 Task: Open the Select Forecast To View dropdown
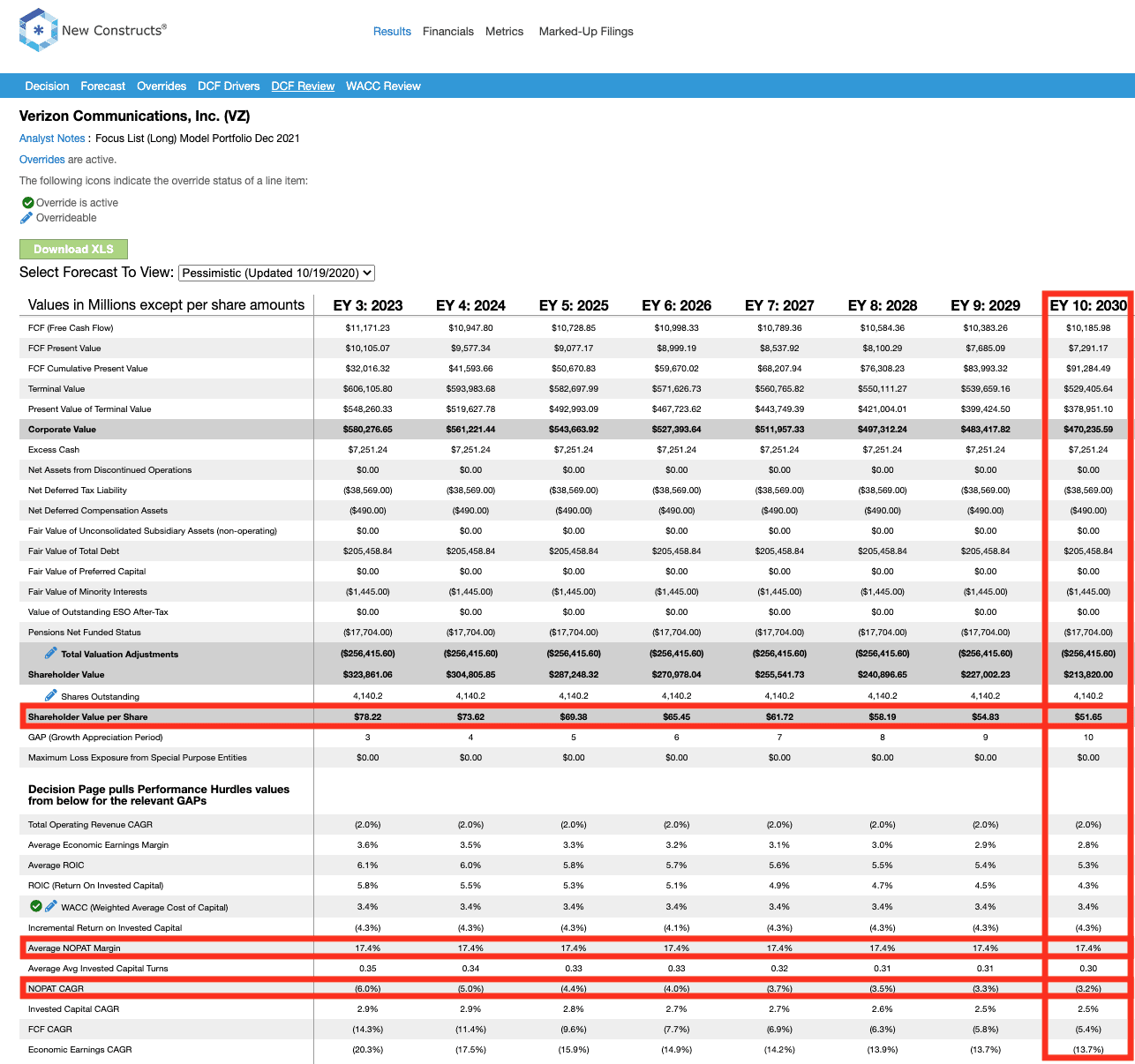[x=277, y=273]
